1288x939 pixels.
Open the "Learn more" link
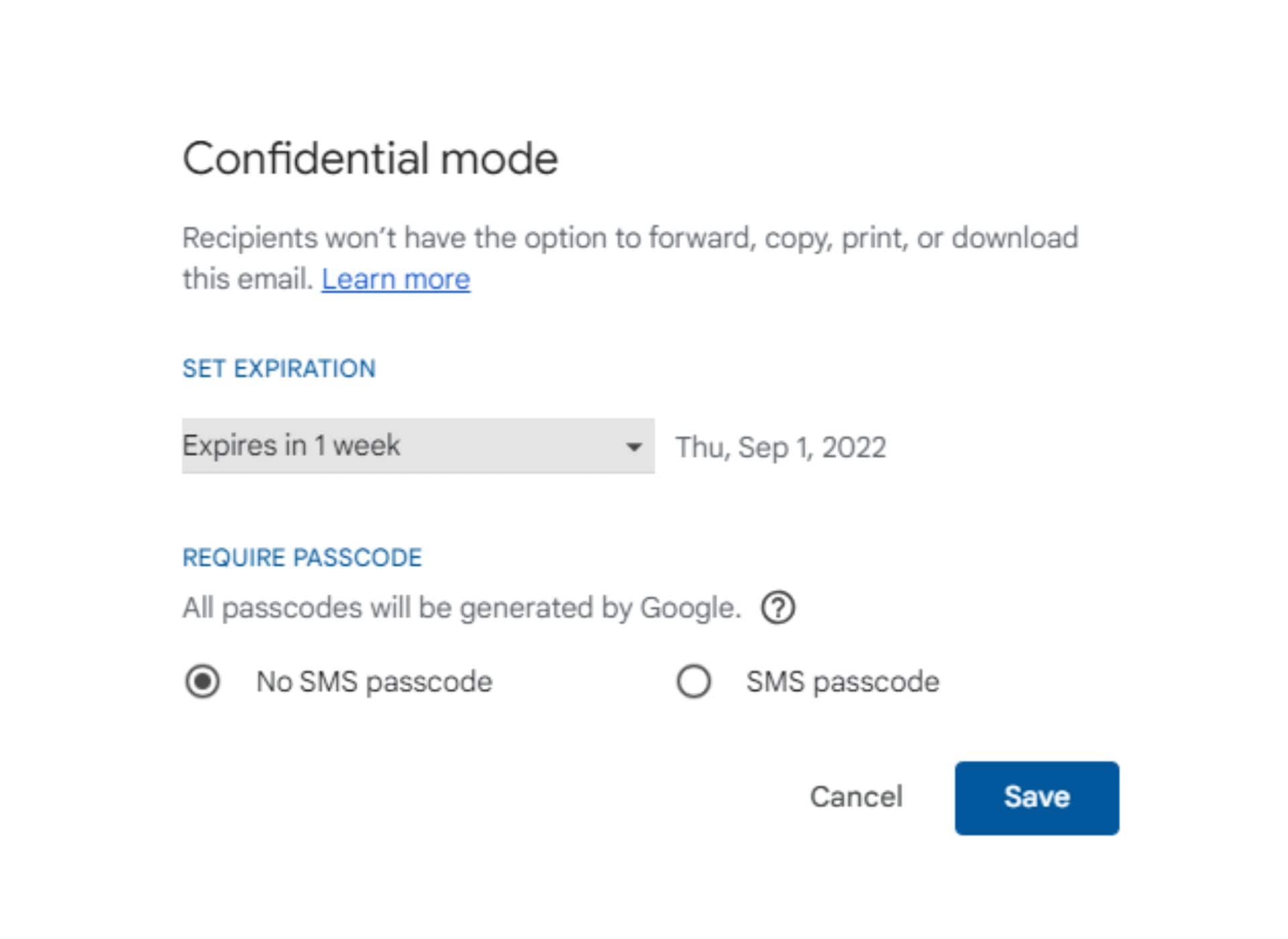(396, 279)
